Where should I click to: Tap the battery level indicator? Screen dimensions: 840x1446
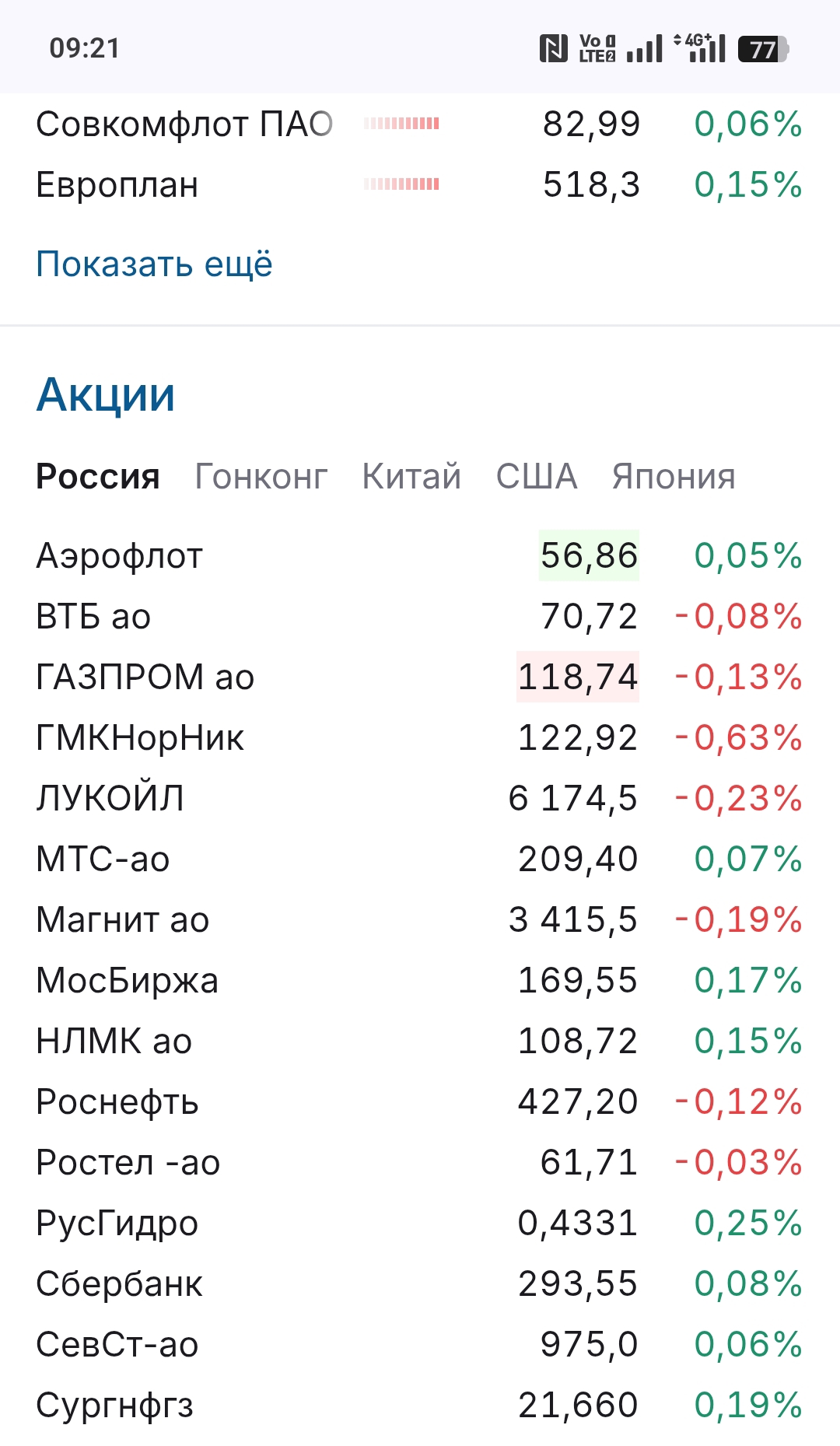pos(763,49)
